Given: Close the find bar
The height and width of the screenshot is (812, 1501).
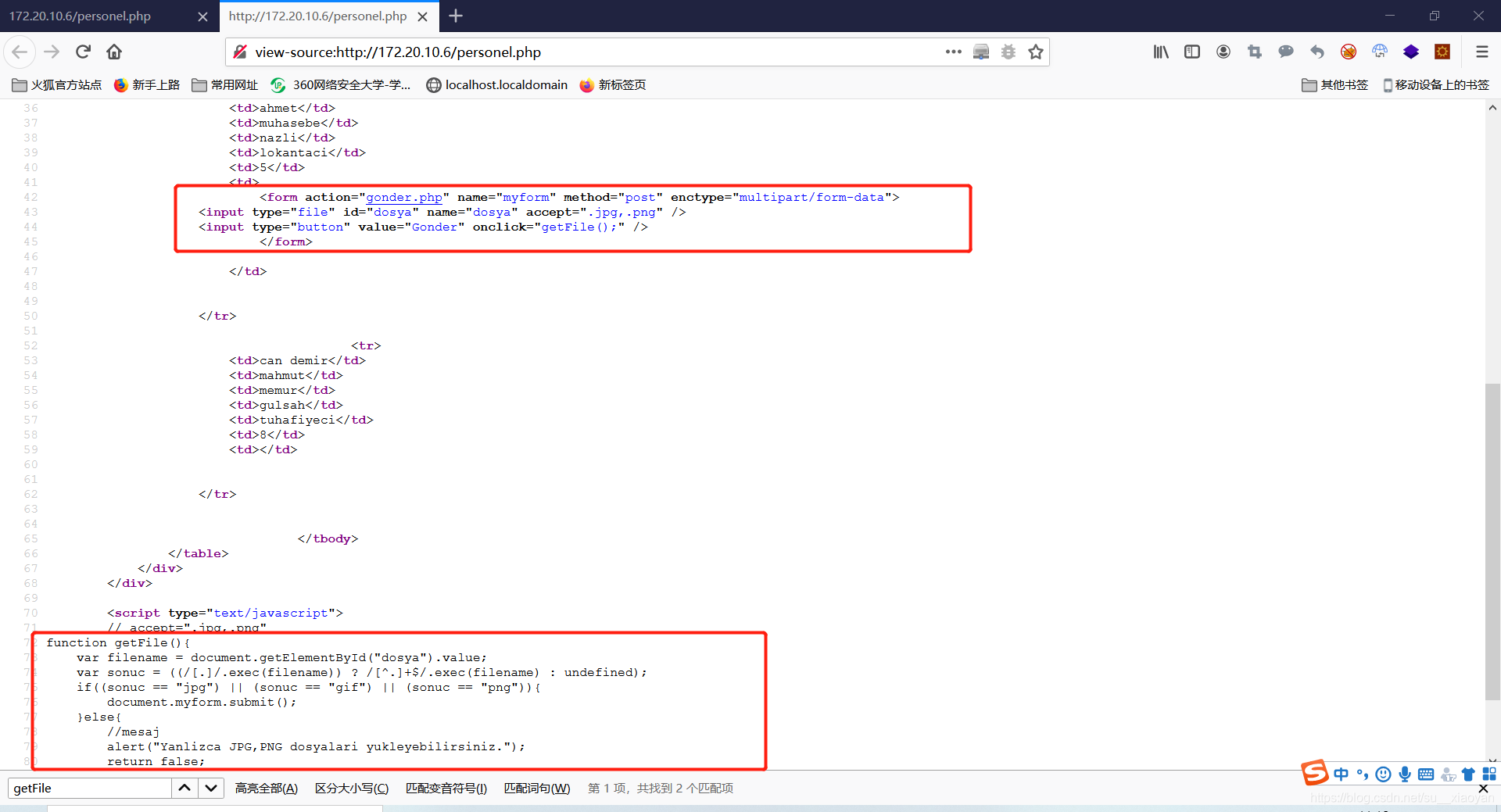Looking at the screenshot, I should [1483, 789].
